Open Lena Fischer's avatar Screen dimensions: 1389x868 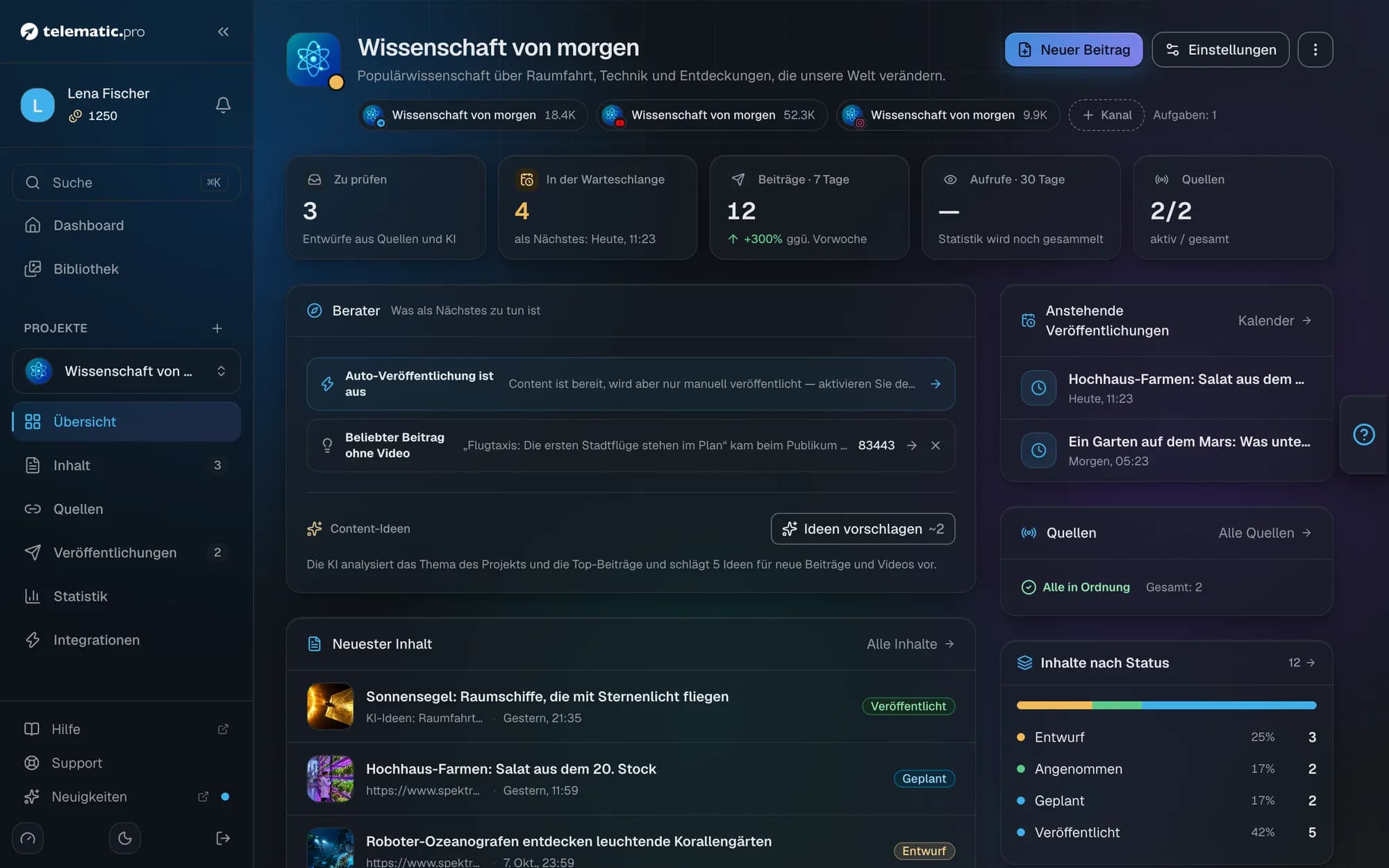38,105
